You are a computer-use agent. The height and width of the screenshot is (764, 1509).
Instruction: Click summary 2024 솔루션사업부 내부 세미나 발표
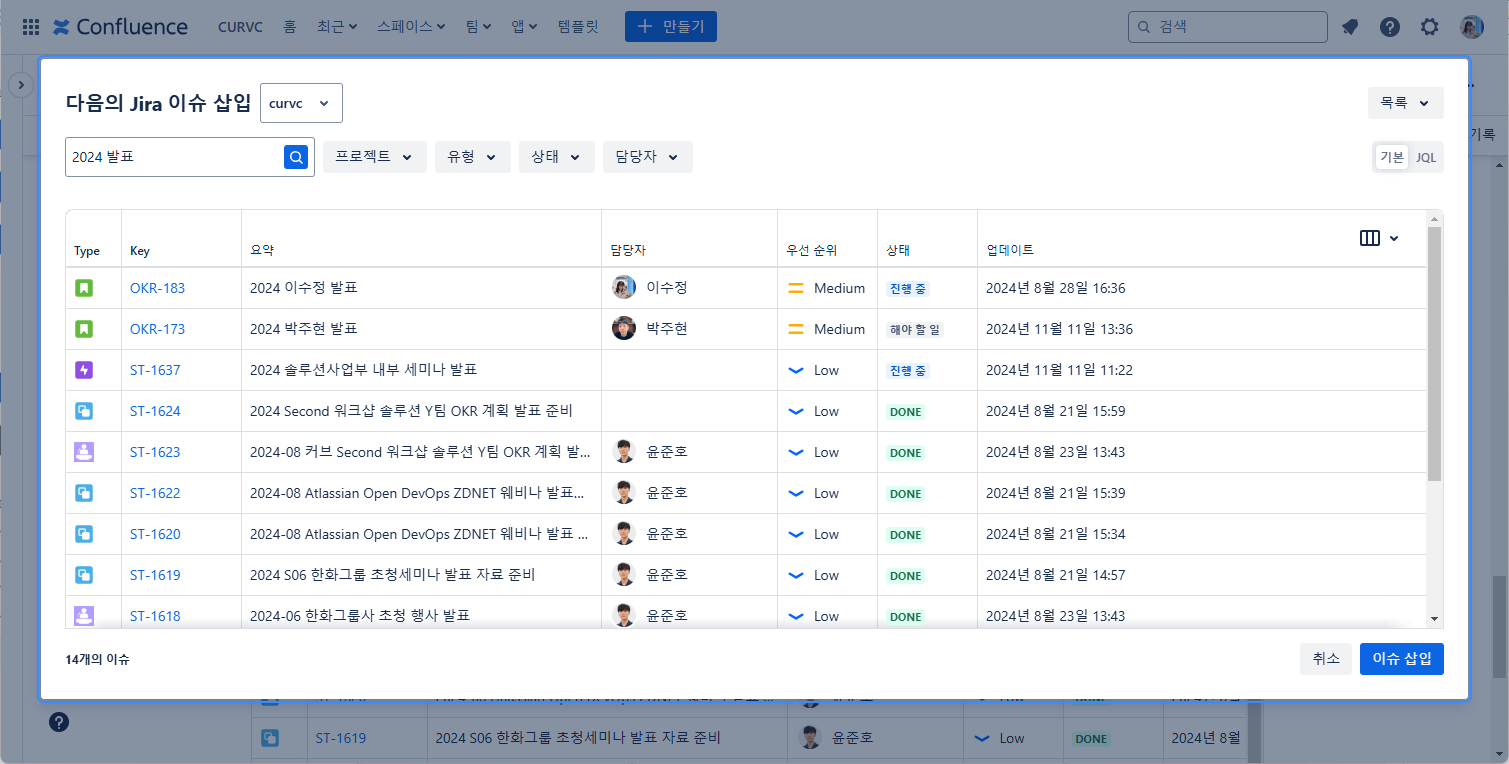tap(364, 370)
